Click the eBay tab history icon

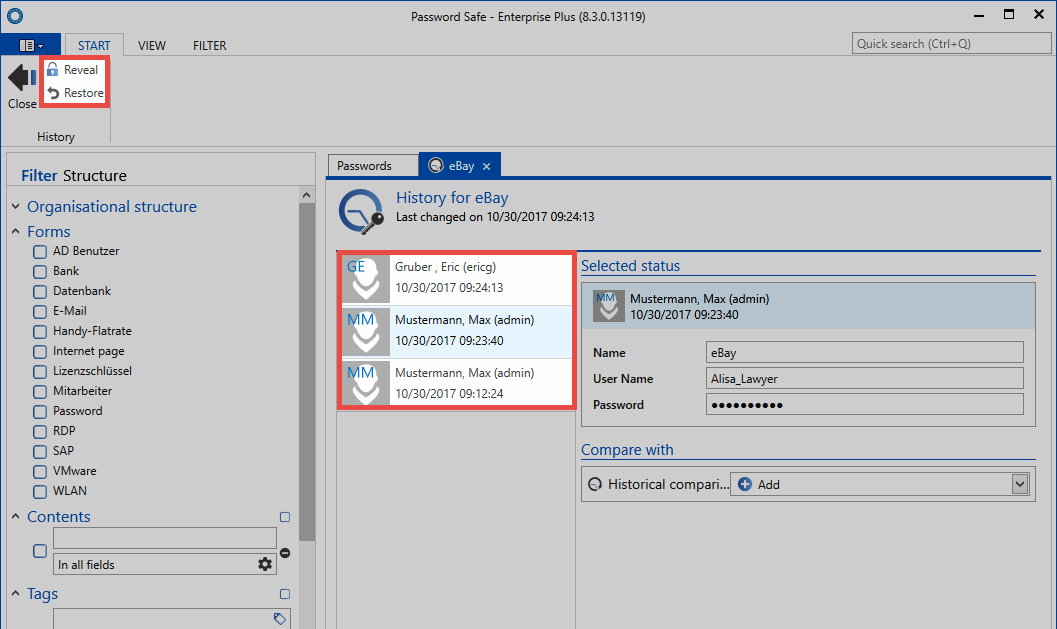coord(436,165)
